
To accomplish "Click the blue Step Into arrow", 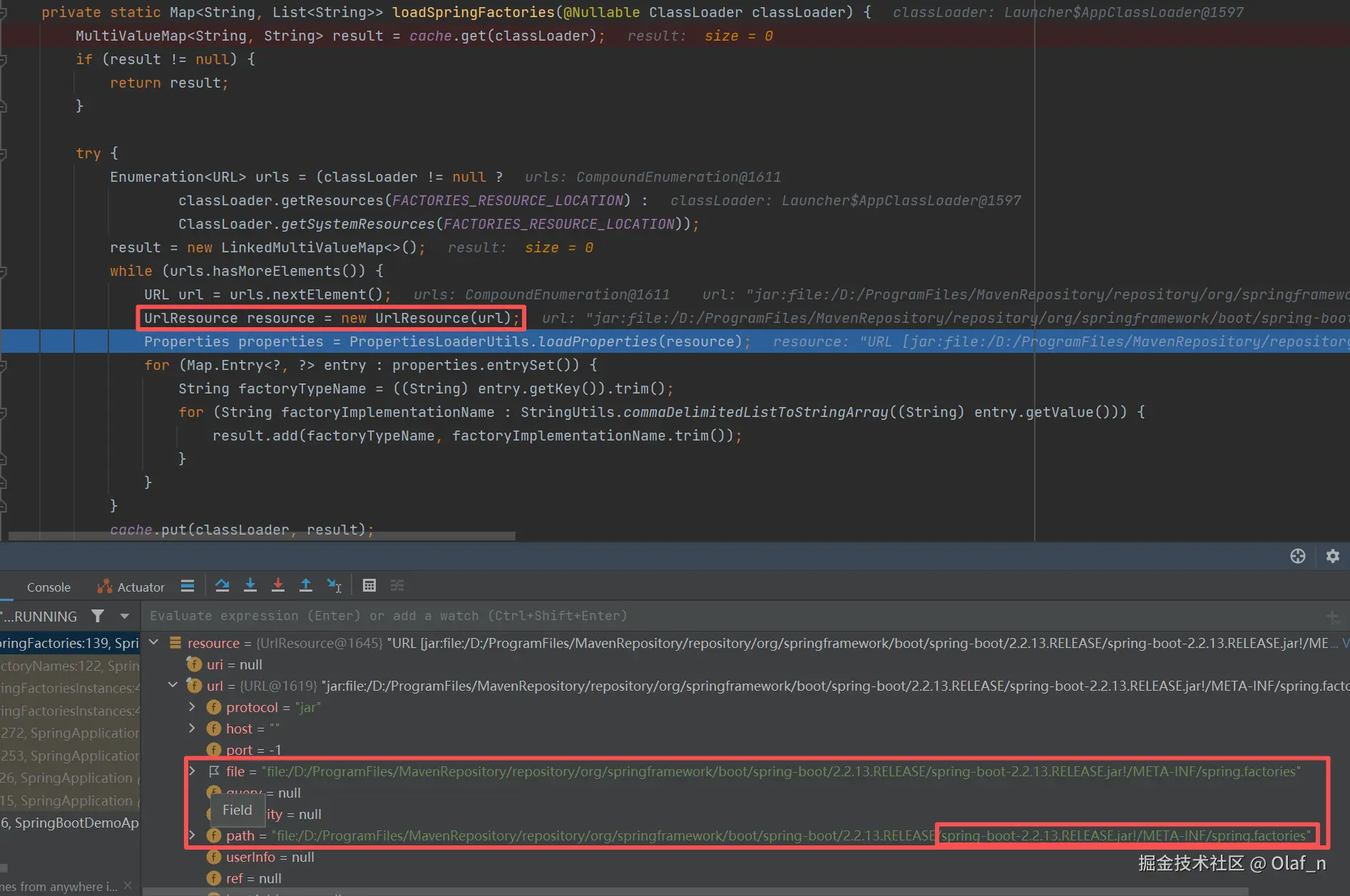I will [250, 586].
